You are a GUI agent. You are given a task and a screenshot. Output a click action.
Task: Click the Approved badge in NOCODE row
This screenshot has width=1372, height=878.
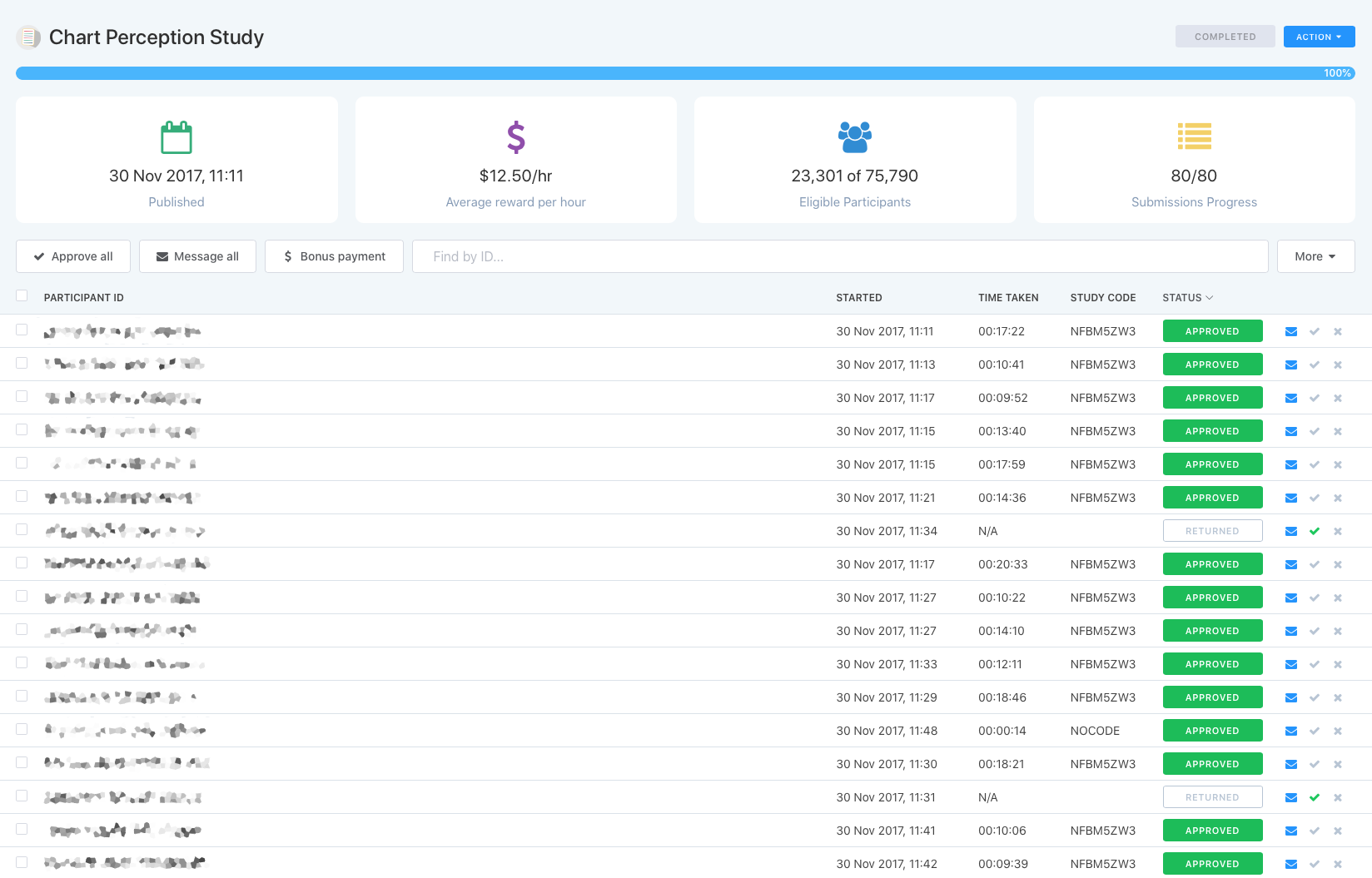pos(1212,731)
